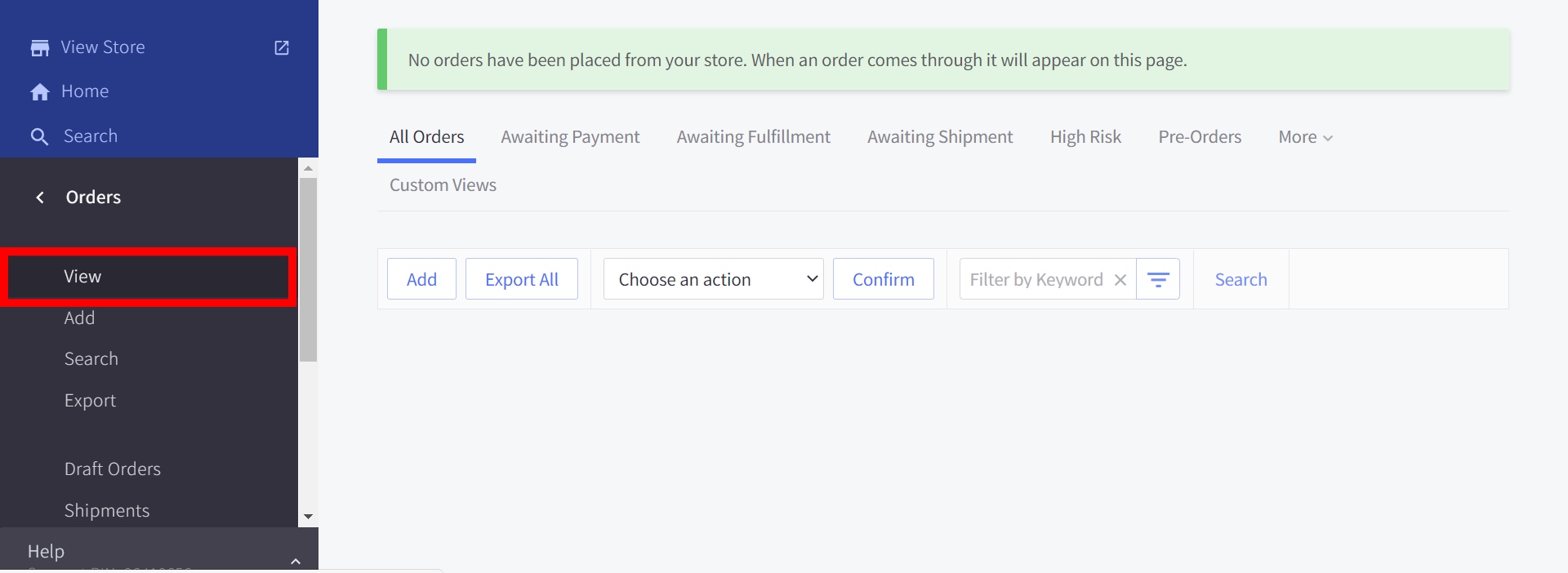Click the Home house icon
Viewport: 1568px width, 573px height.
39,92
